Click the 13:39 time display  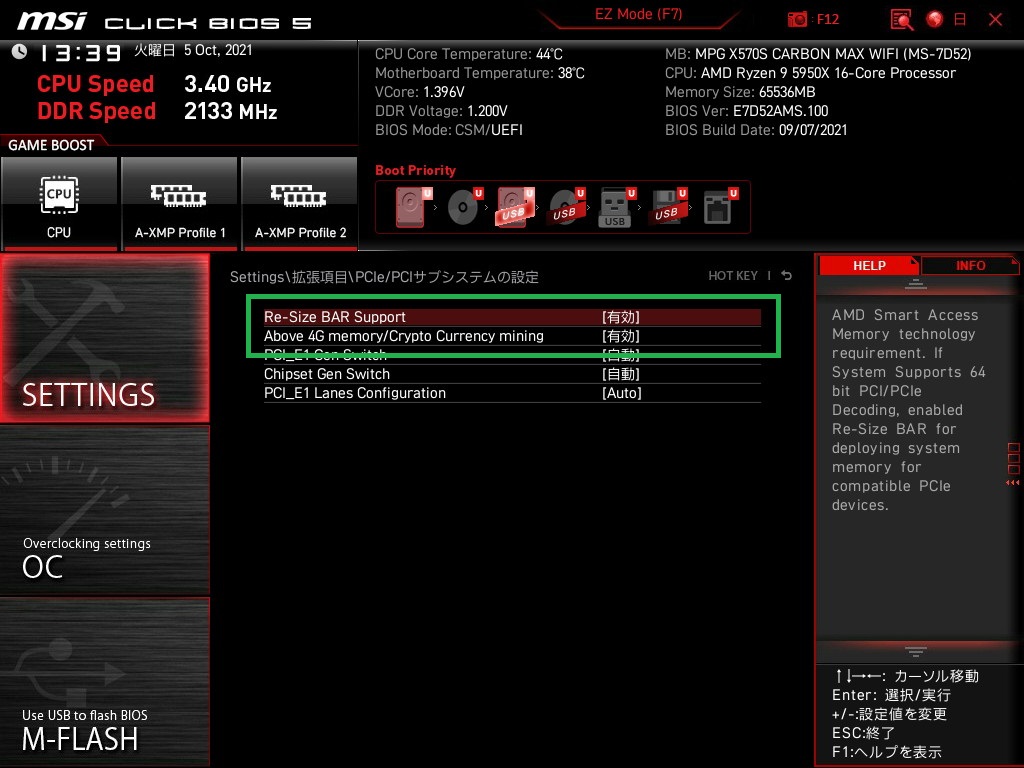click(x=80, y=53)
